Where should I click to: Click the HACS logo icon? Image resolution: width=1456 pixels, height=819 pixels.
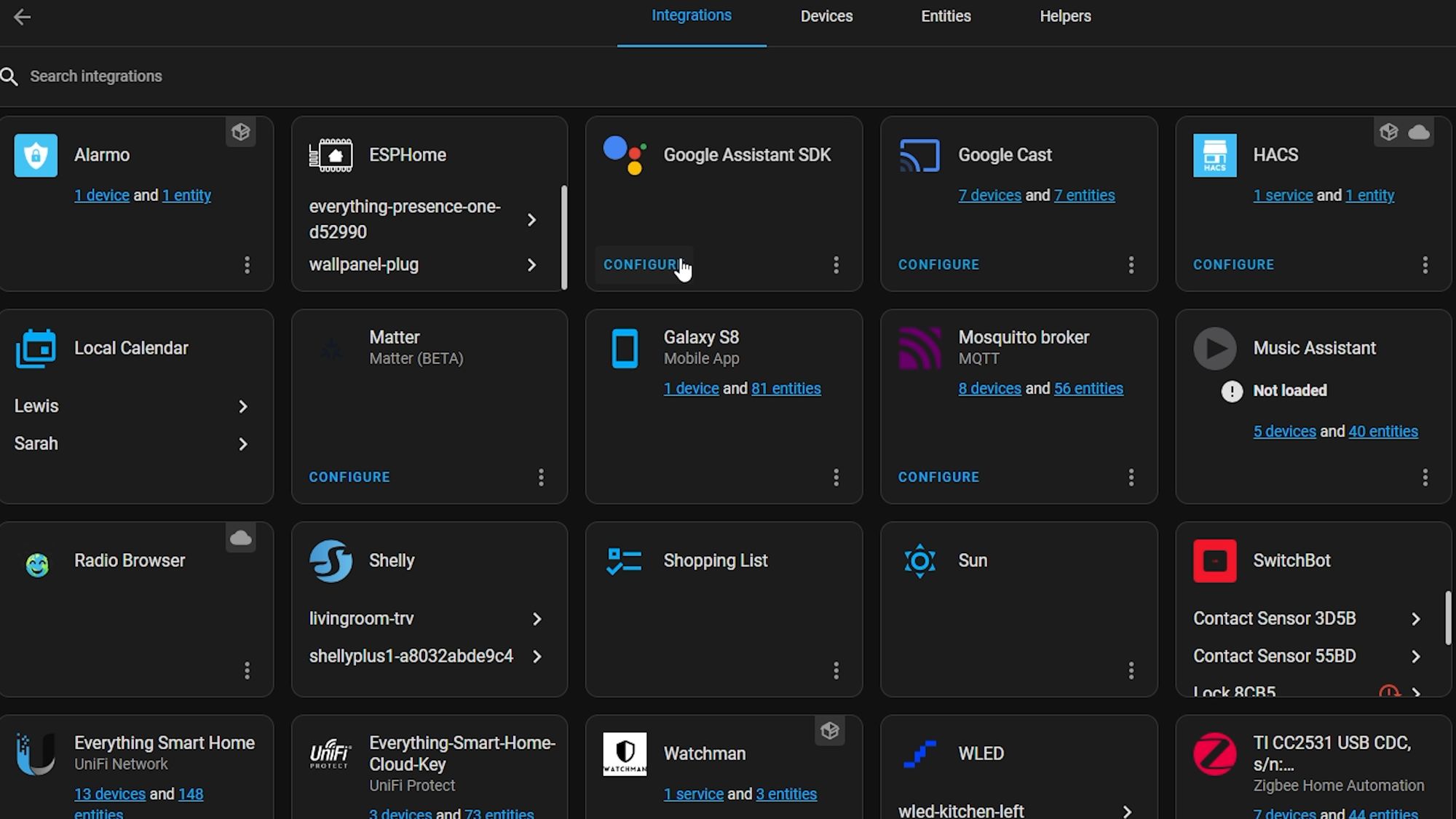[x=1214, y=155]
